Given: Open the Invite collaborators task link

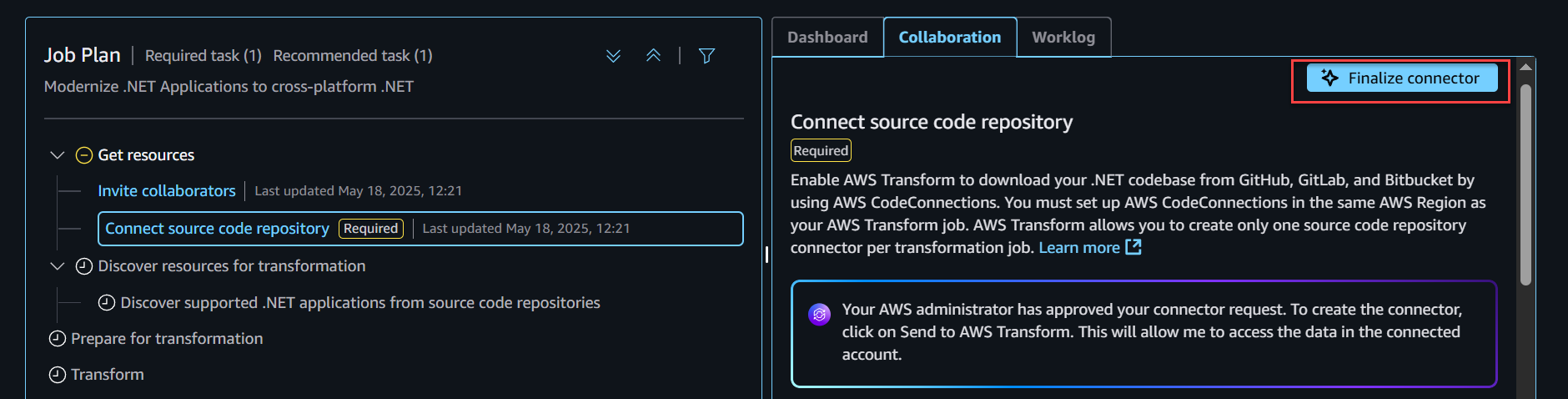Looking at the screenshot, I should (167, 191).
